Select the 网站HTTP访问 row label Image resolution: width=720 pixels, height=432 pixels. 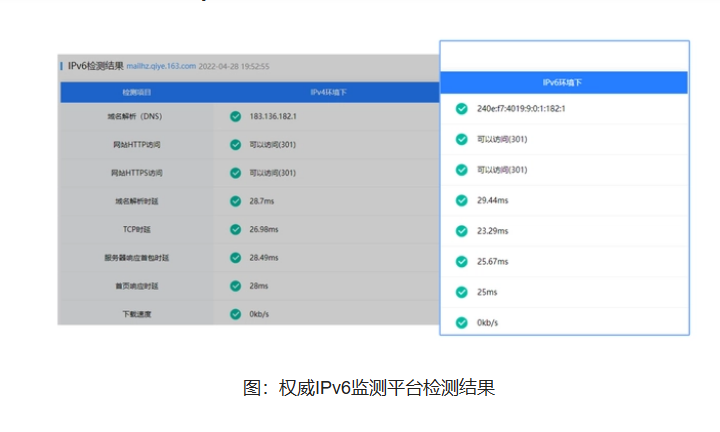[137, 145]
